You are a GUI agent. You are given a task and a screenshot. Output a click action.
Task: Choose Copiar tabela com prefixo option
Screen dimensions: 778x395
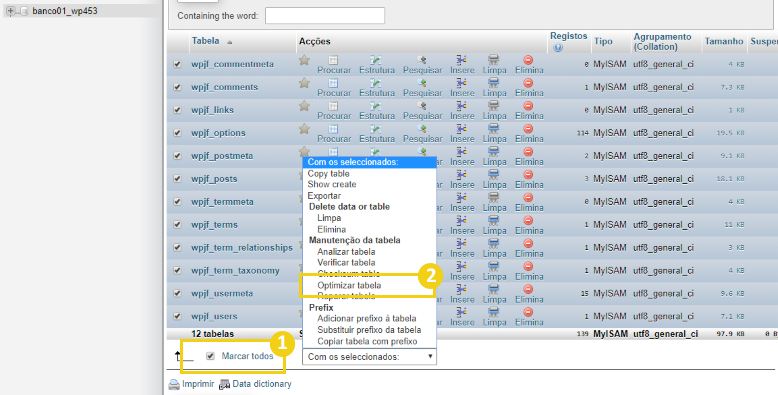coord(367,341)
